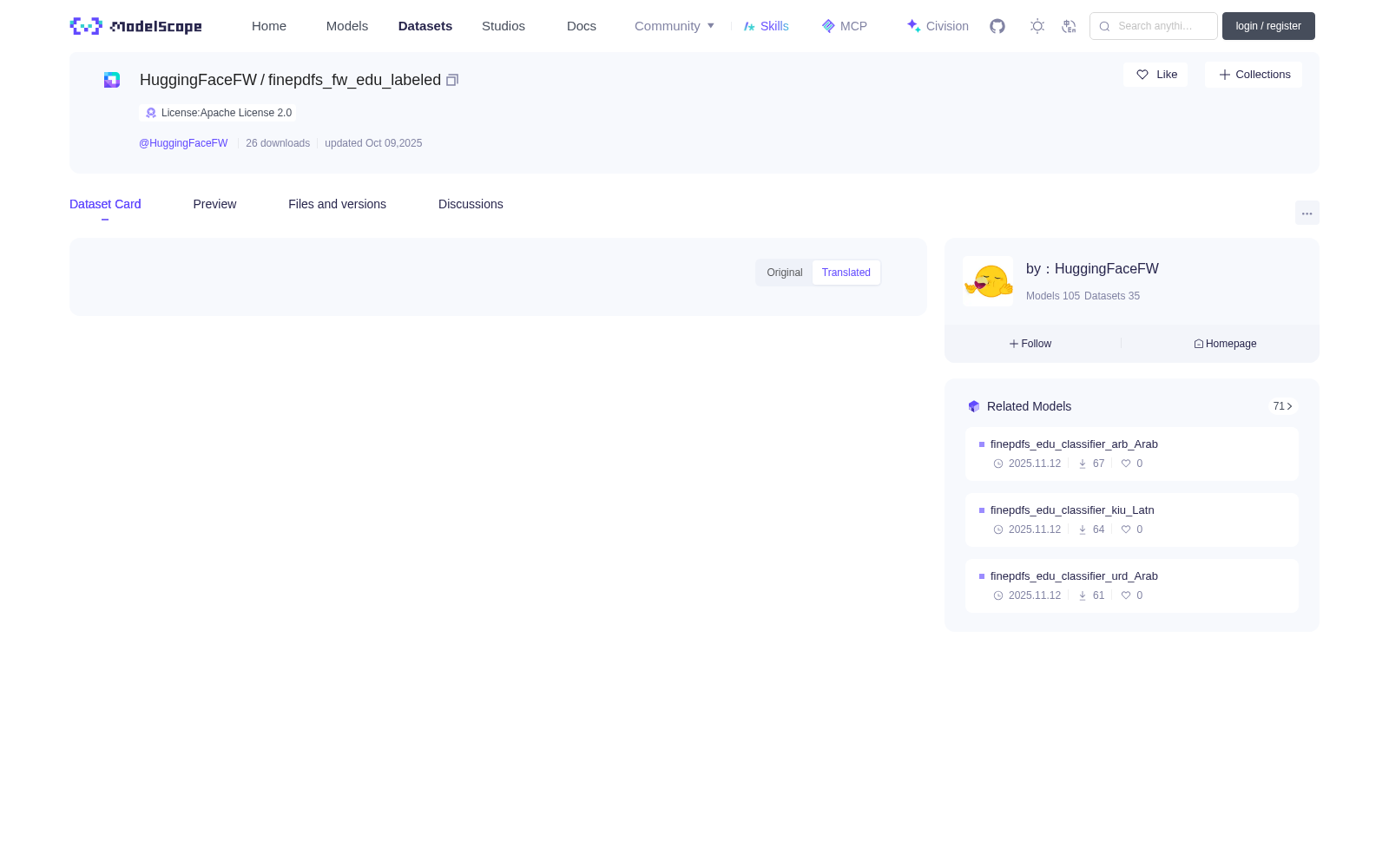Image resolution: width=1389 pixels, height=868 pixels.
Task: Click the 'Models 105' author stat
Action: tap(1053, 296)
